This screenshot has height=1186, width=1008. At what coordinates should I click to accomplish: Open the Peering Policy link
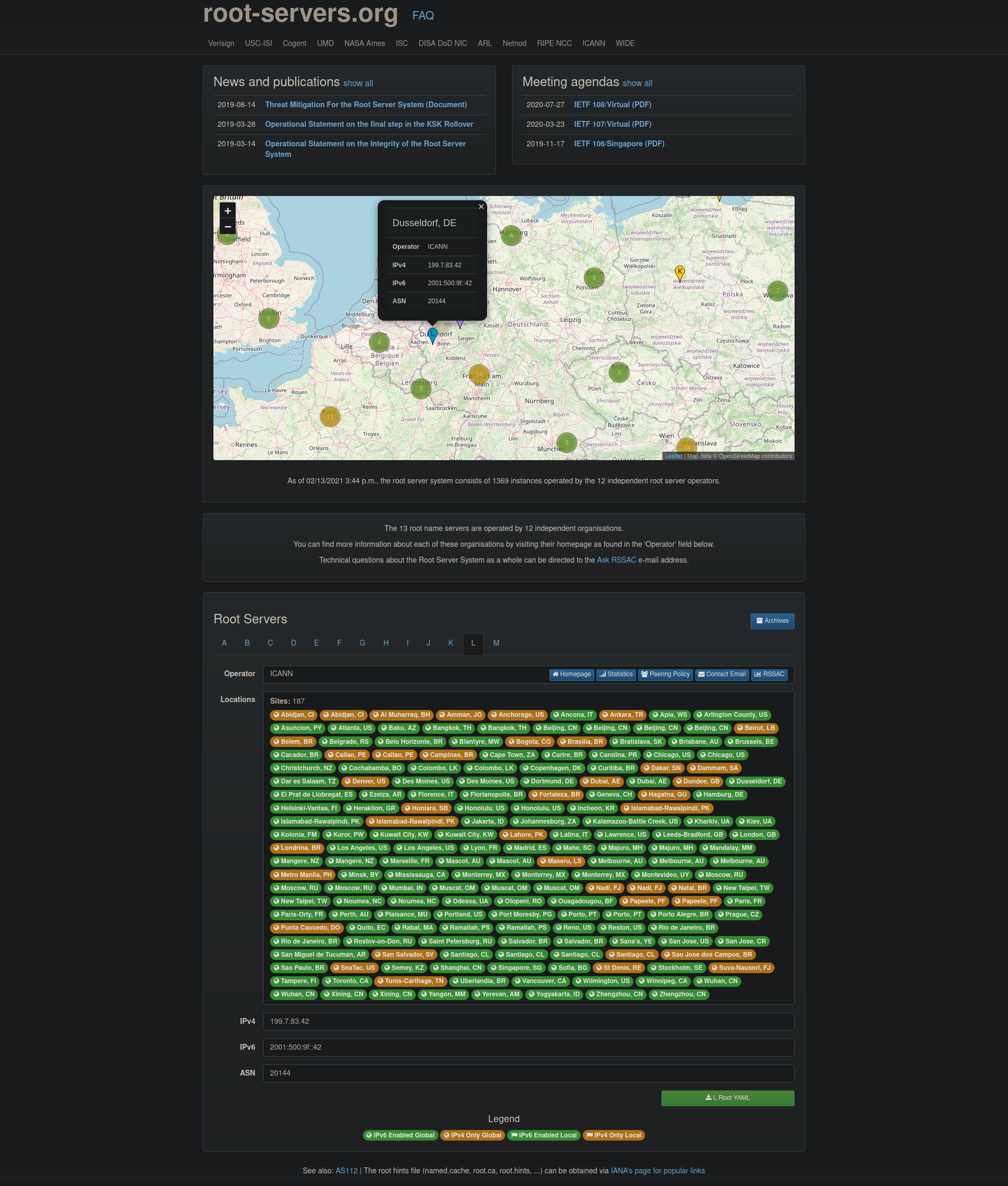[x=665, y=674]
